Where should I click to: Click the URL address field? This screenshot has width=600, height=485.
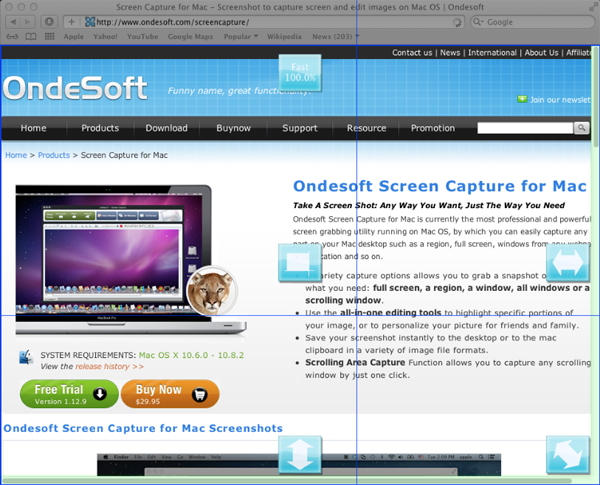coord(264,22)
